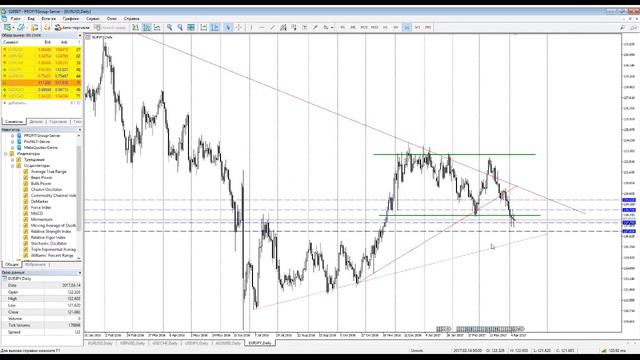Toggle the Market Watch window icon

click(35, 27)
